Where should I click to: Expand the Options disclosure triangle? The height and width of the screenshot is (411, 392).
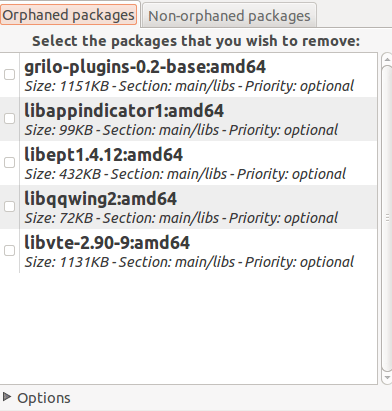pyautogui.click(x=6, y=397)
